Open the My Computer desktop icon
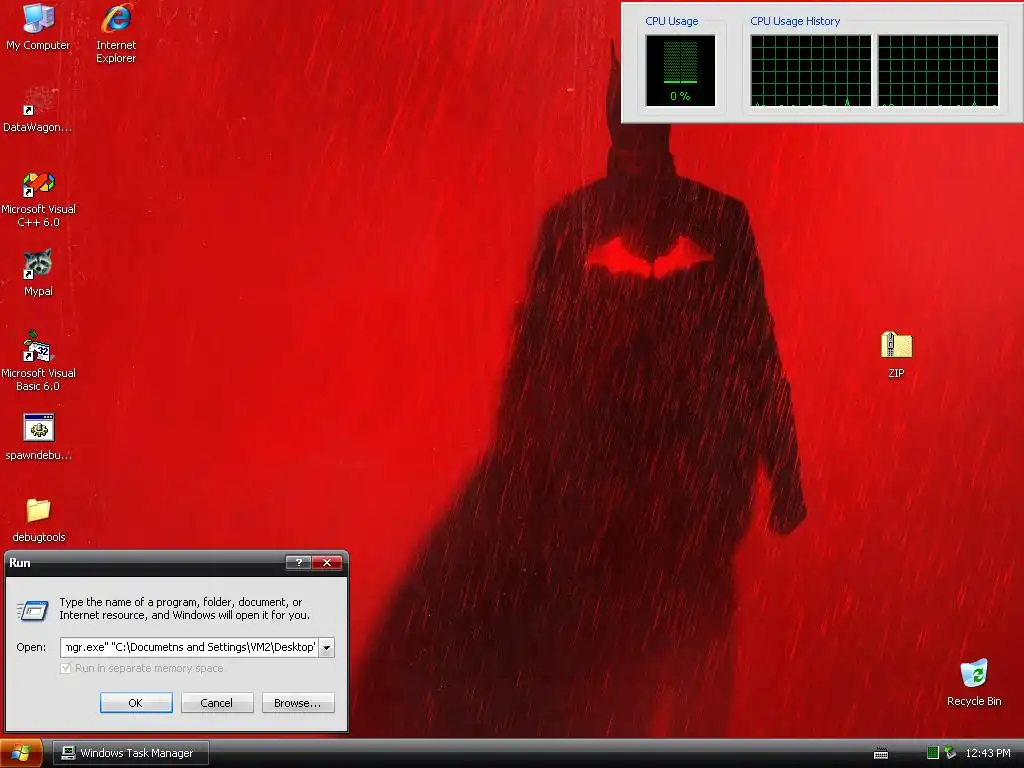 coord(38,26)
